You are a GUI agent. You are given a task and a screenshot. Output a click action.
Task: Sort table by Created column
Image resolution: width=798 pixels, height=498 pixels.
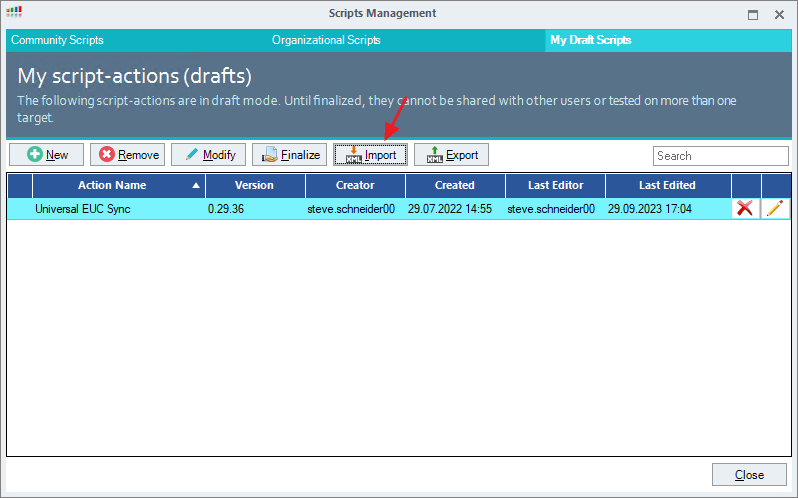point(454,185)
